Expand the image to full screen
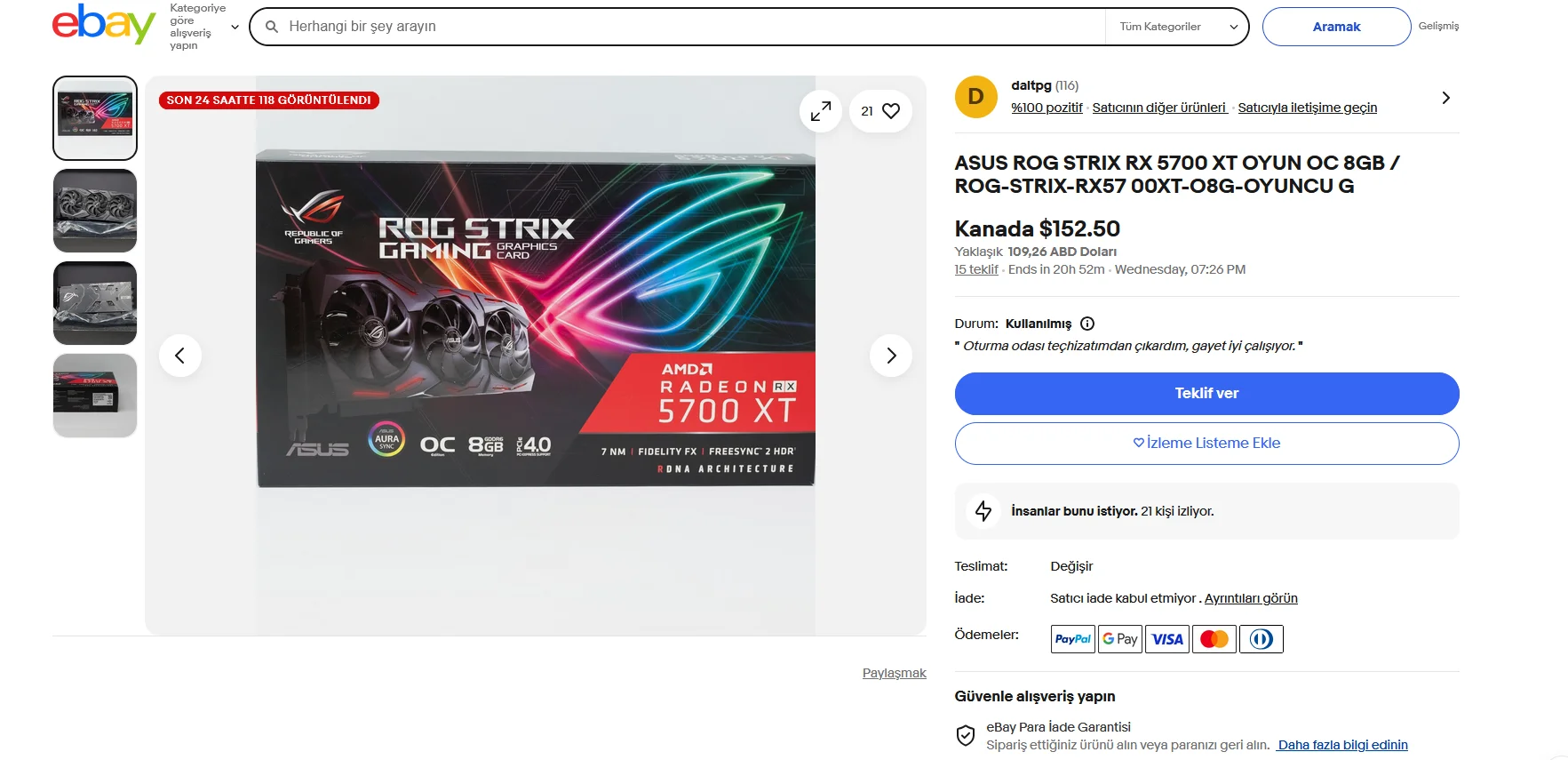 coord(820,111)
